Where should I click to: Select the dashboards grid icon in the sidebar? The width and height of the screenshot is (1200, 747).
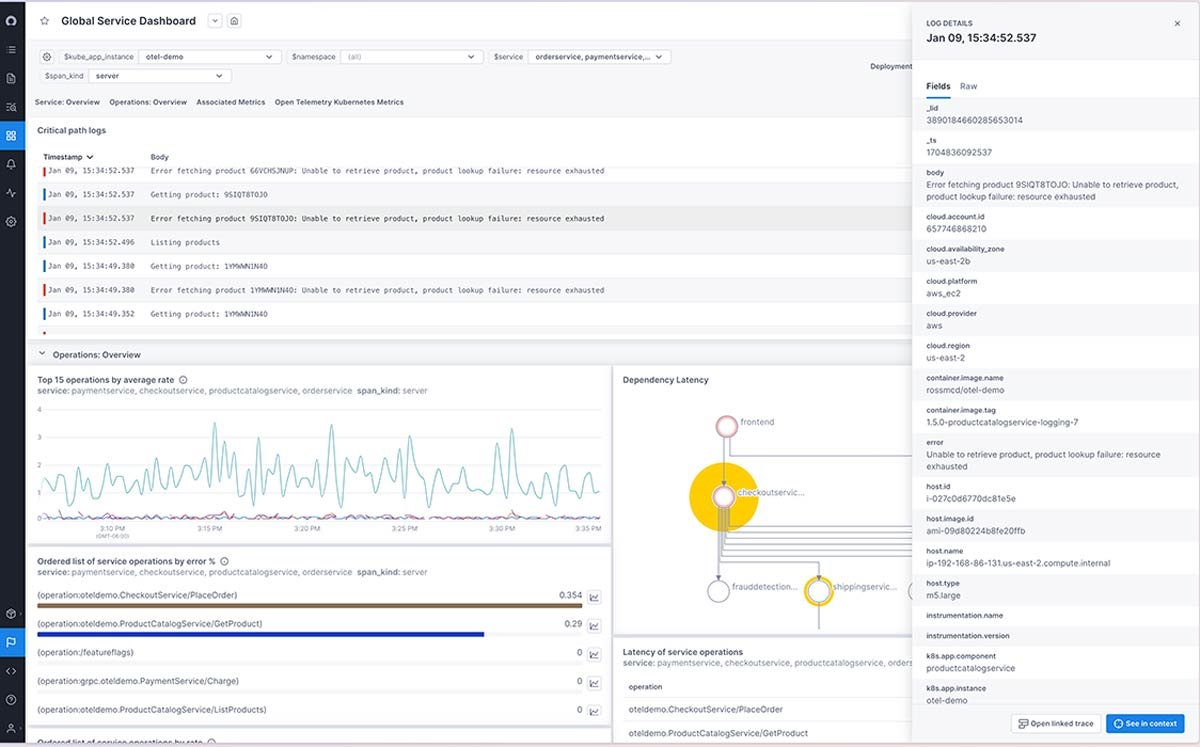pos(12,135)
